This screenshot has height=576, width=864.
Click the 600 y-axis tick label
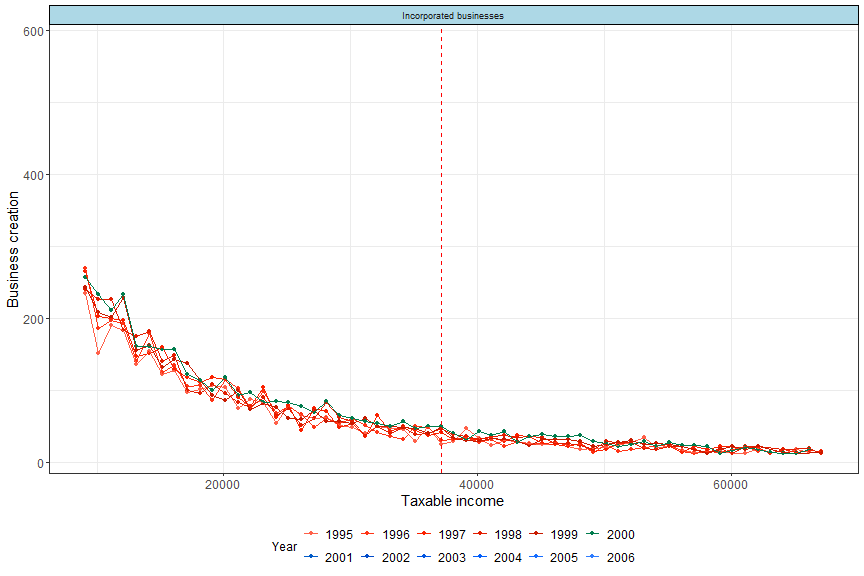[30, 31]
